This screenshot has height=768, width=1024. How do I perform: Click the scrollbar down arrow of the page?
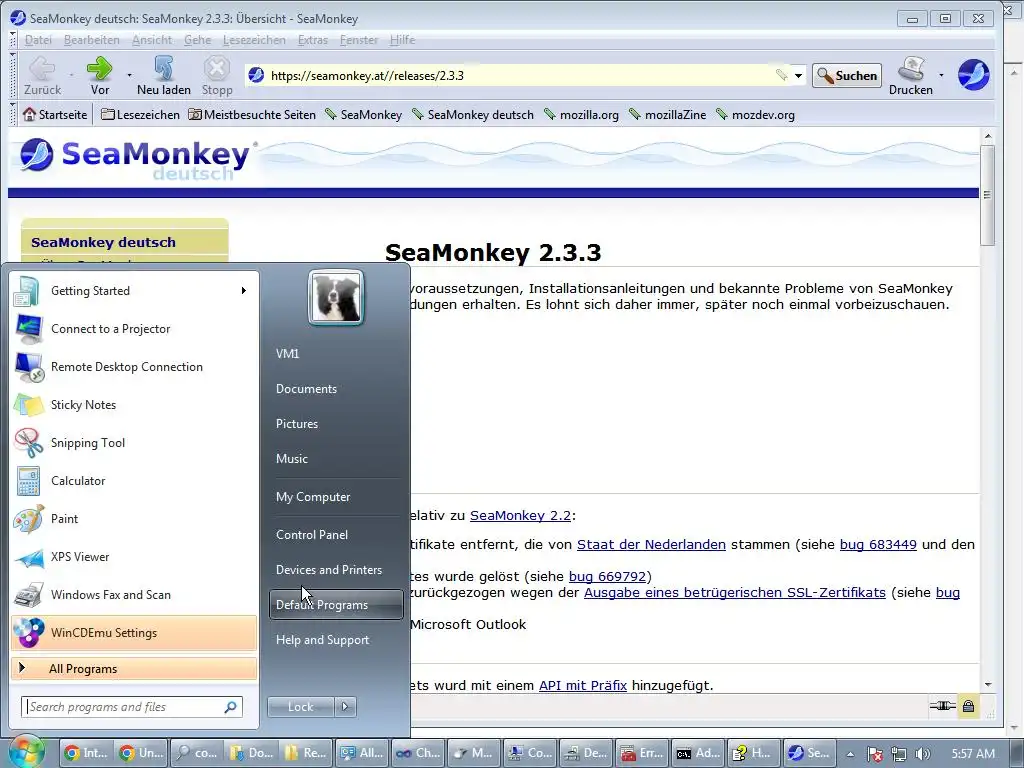987,684
